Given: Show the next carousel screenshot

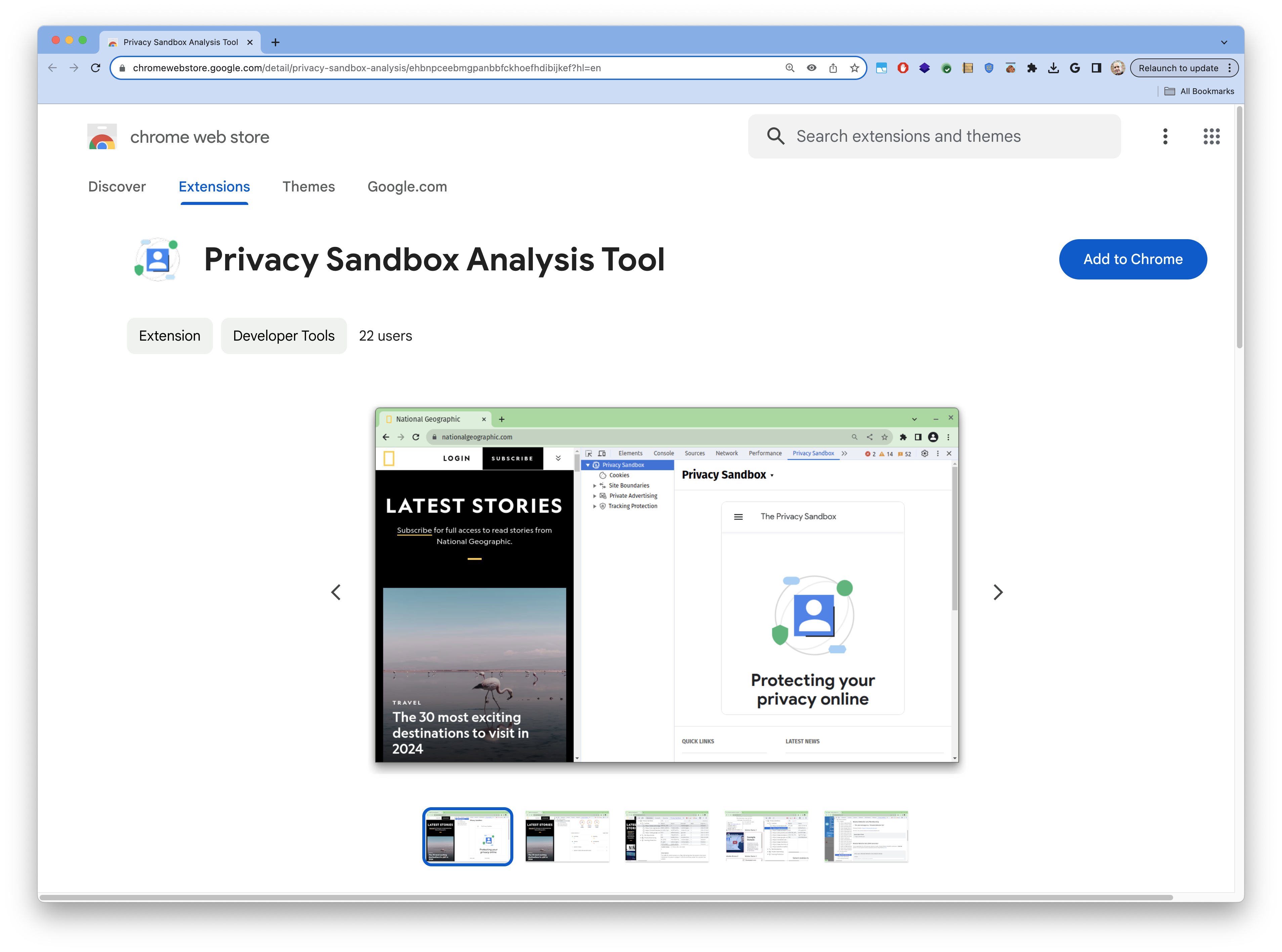Looking at the screenshot, I should 998,593.
